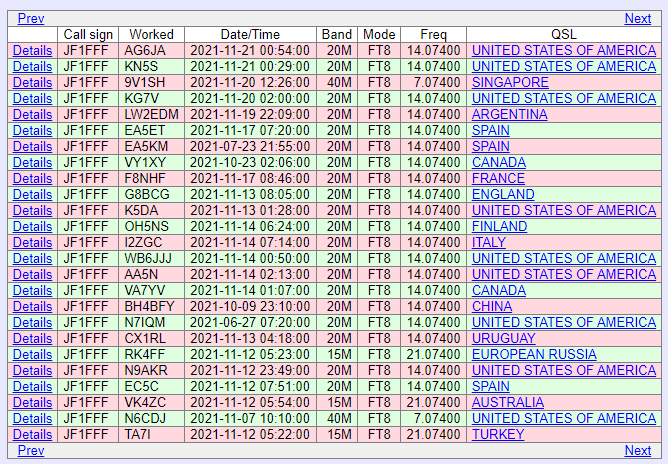
Task: Open Details for EC5C
Action: (32, 386)
